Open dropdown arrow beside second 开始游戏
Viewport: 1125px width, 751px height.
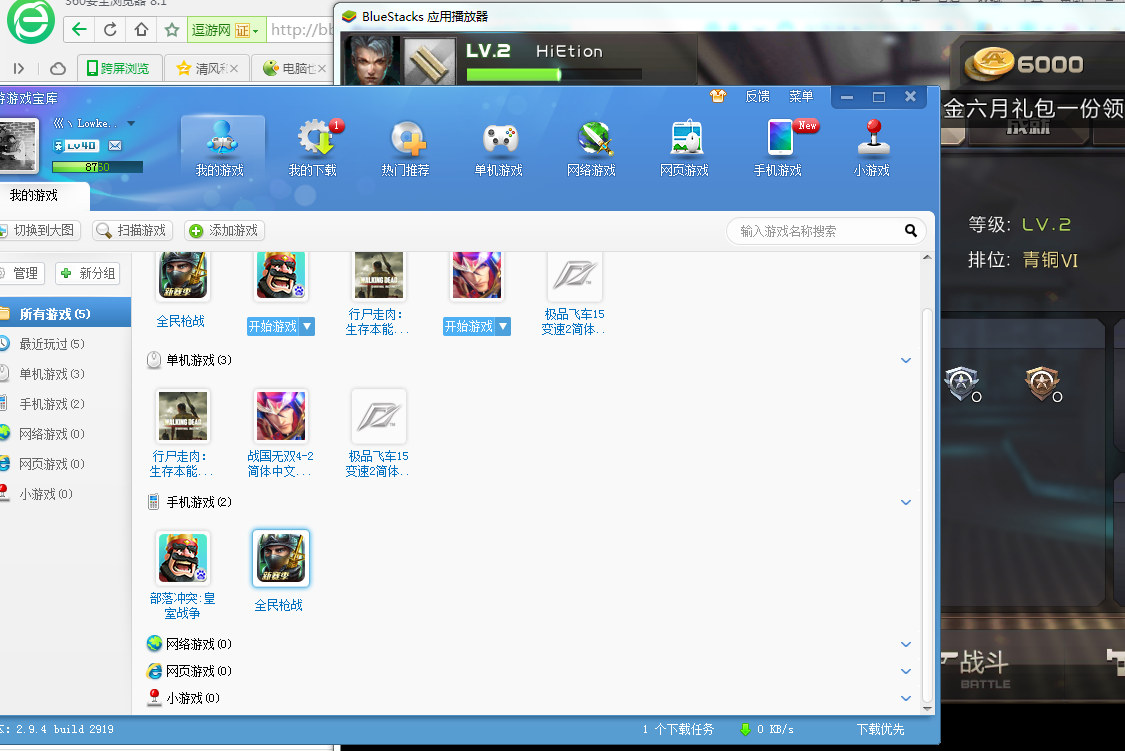click(504, 326)
